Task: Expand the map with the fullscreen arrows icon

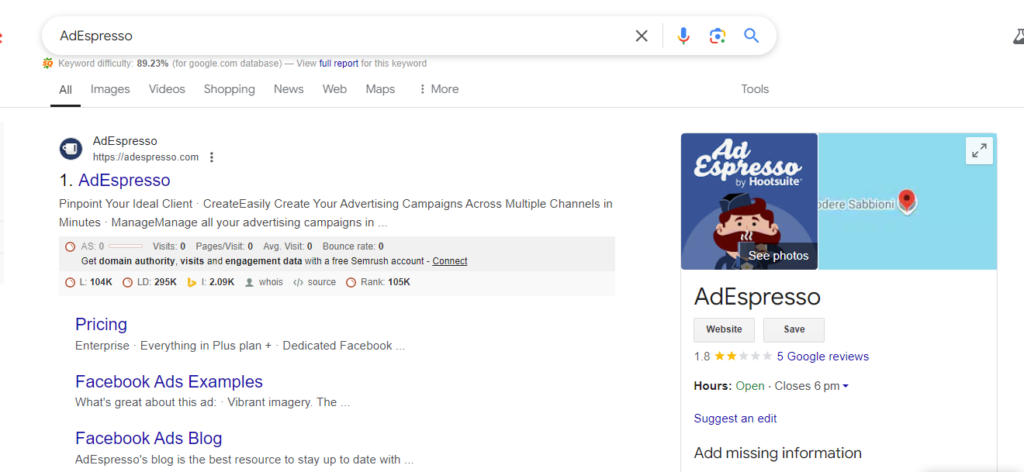Action: 979,151
